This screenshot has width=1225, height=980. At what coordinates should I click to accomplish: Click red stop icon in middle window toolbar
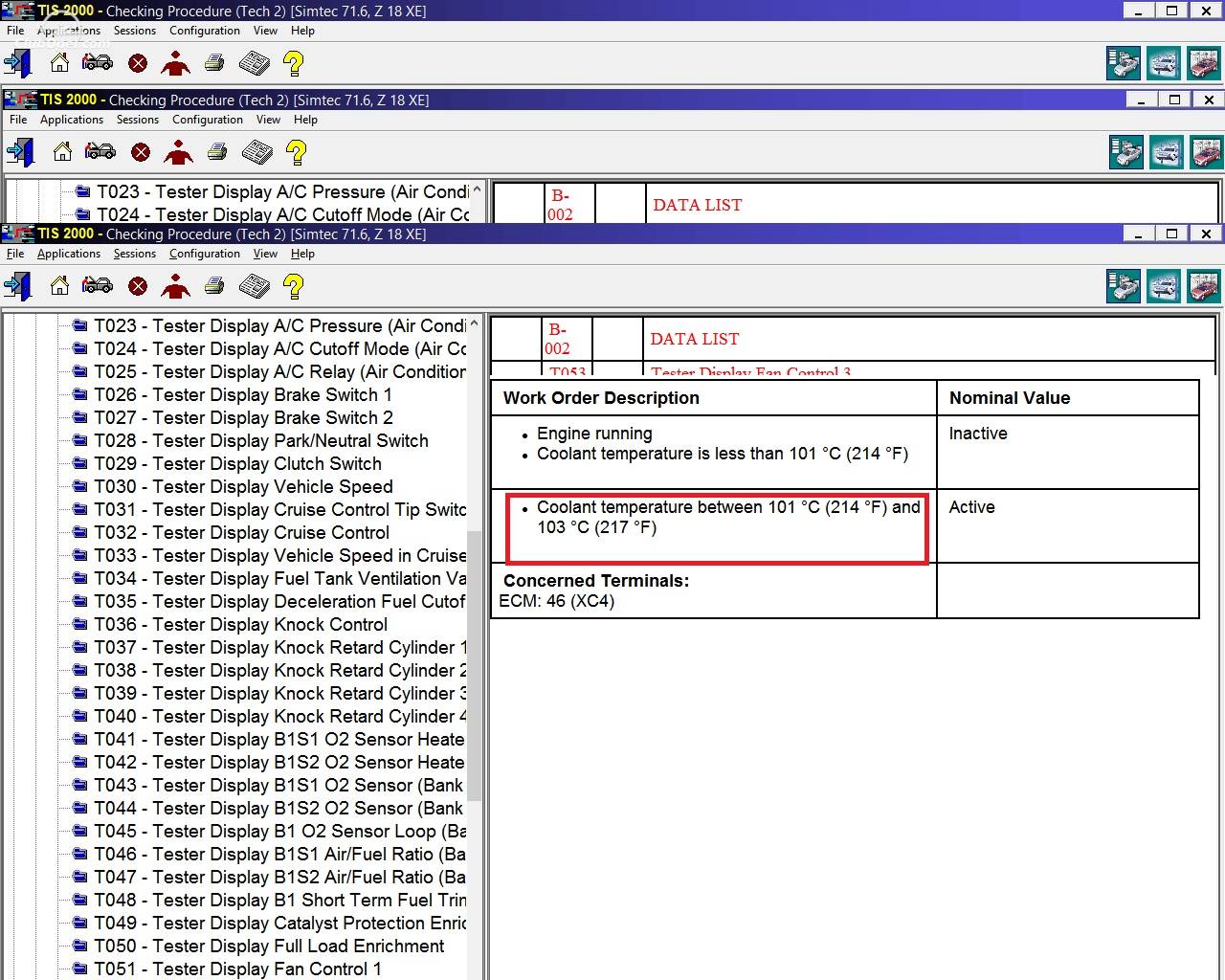141,152
